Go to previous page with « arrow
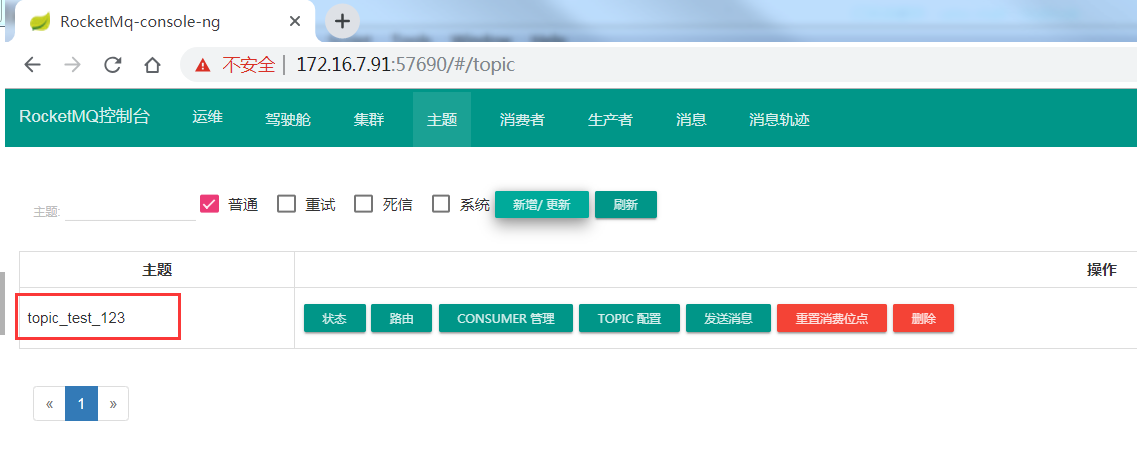Viewport: 1137px width, 452px height. coord(49,403)
